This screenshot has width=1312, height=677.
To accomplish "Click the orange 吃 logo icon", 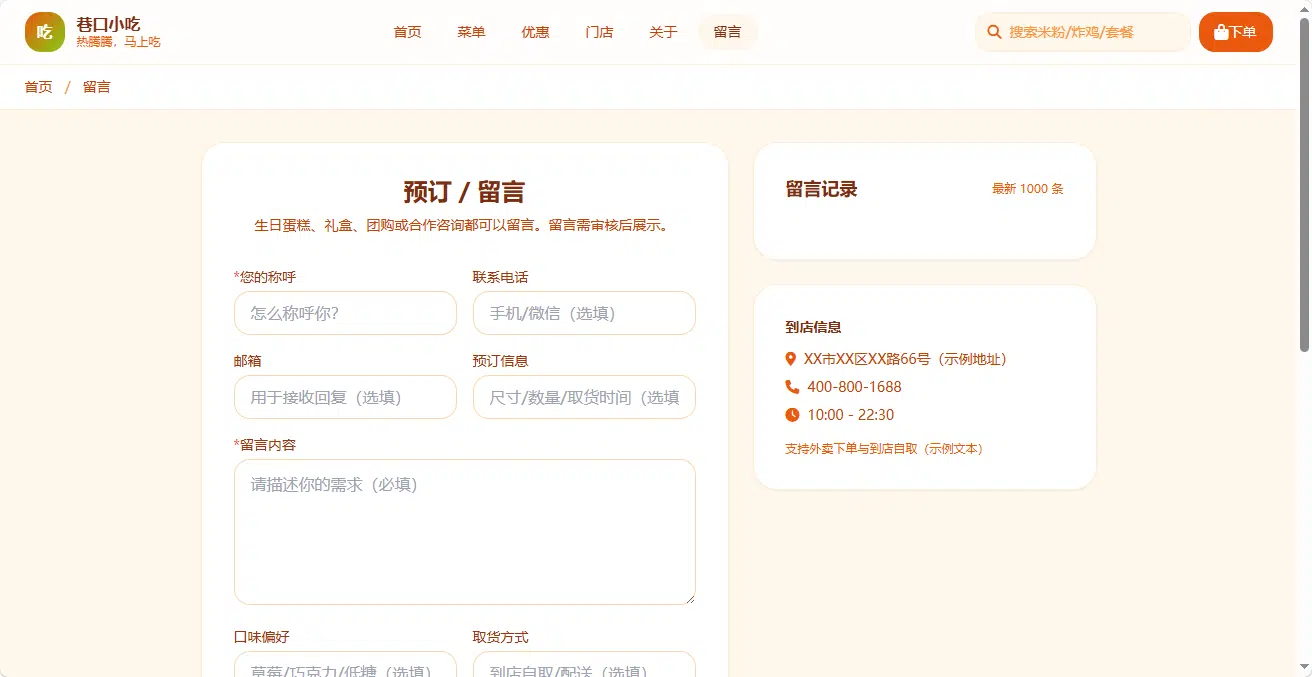I will coord(45,32).
